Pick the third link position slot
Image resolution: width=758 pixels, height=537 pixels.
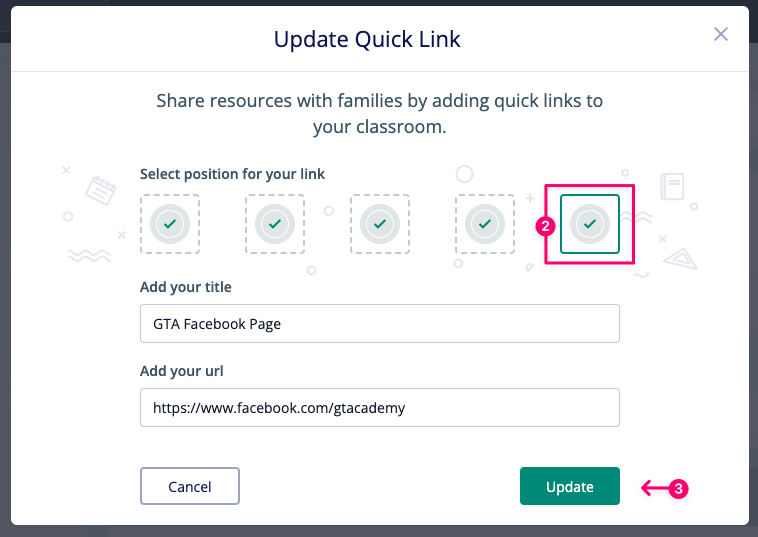coord(379,224)
